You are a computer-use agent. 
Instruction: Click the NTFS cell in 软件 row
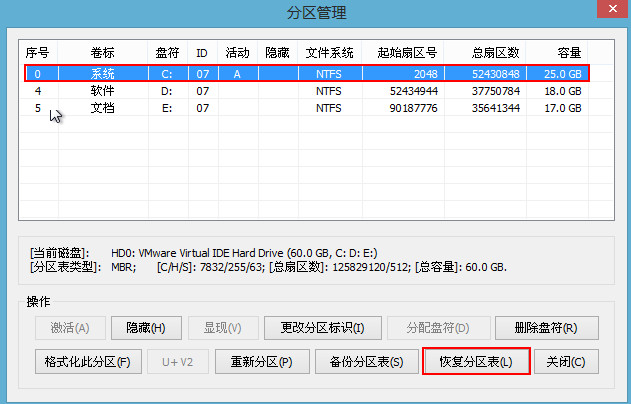[328, 91]
